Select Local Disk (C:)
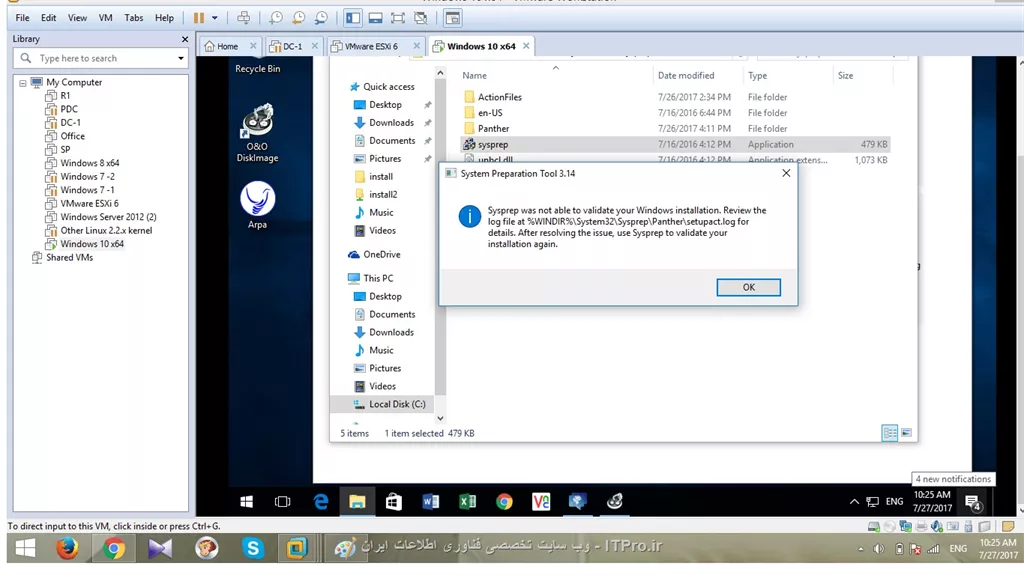The width and height of the screenshot is (1024, 575). (396, 404)
